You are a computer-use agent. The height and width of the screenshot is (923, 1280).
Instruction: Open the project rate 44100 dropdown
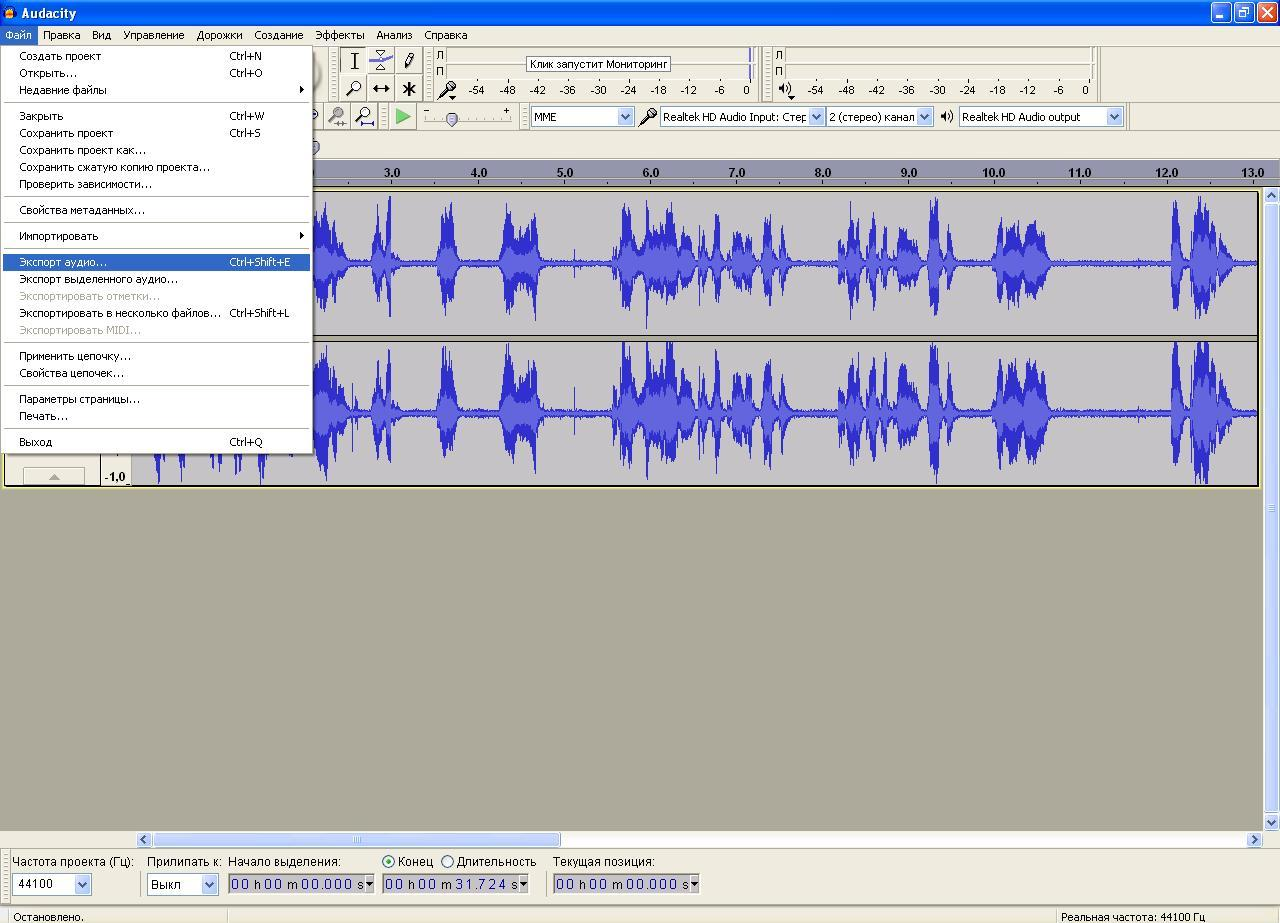click(x=82, y=884)
